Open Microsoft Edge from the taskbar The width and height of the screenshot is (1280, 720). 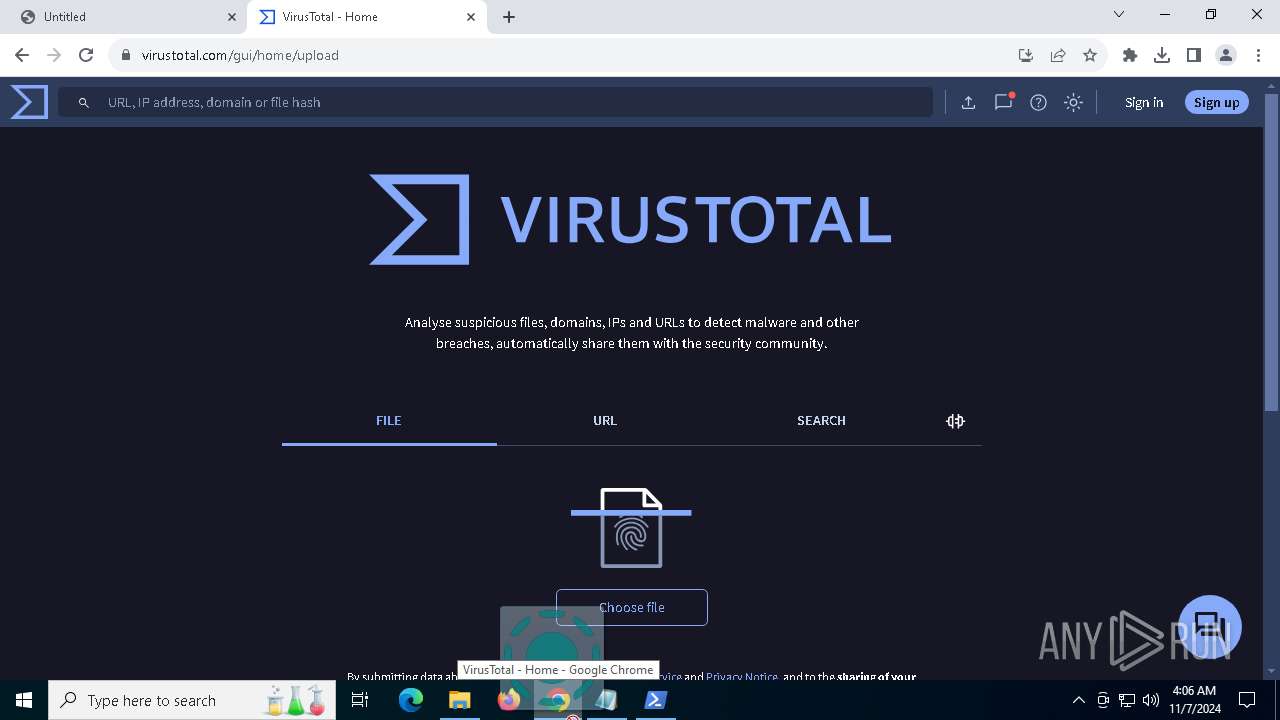(411, 700)
